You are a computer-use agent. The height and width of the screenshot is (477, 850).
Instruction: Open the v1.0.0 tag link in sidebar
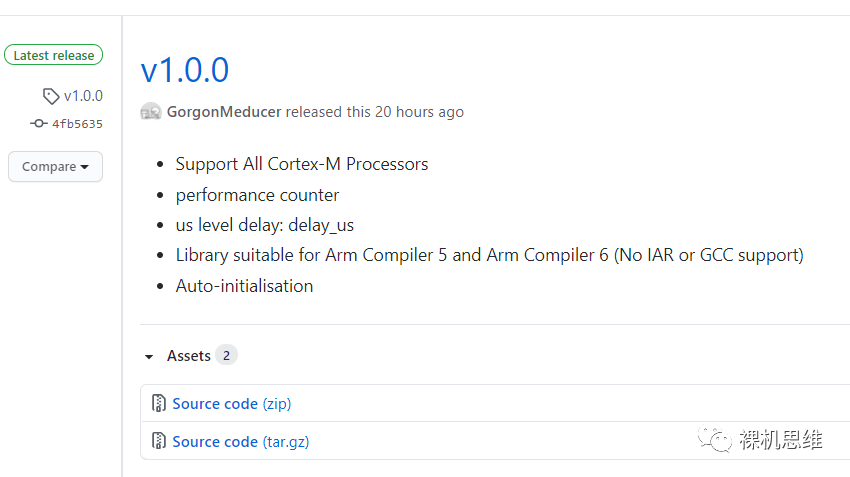click(83, 96)
